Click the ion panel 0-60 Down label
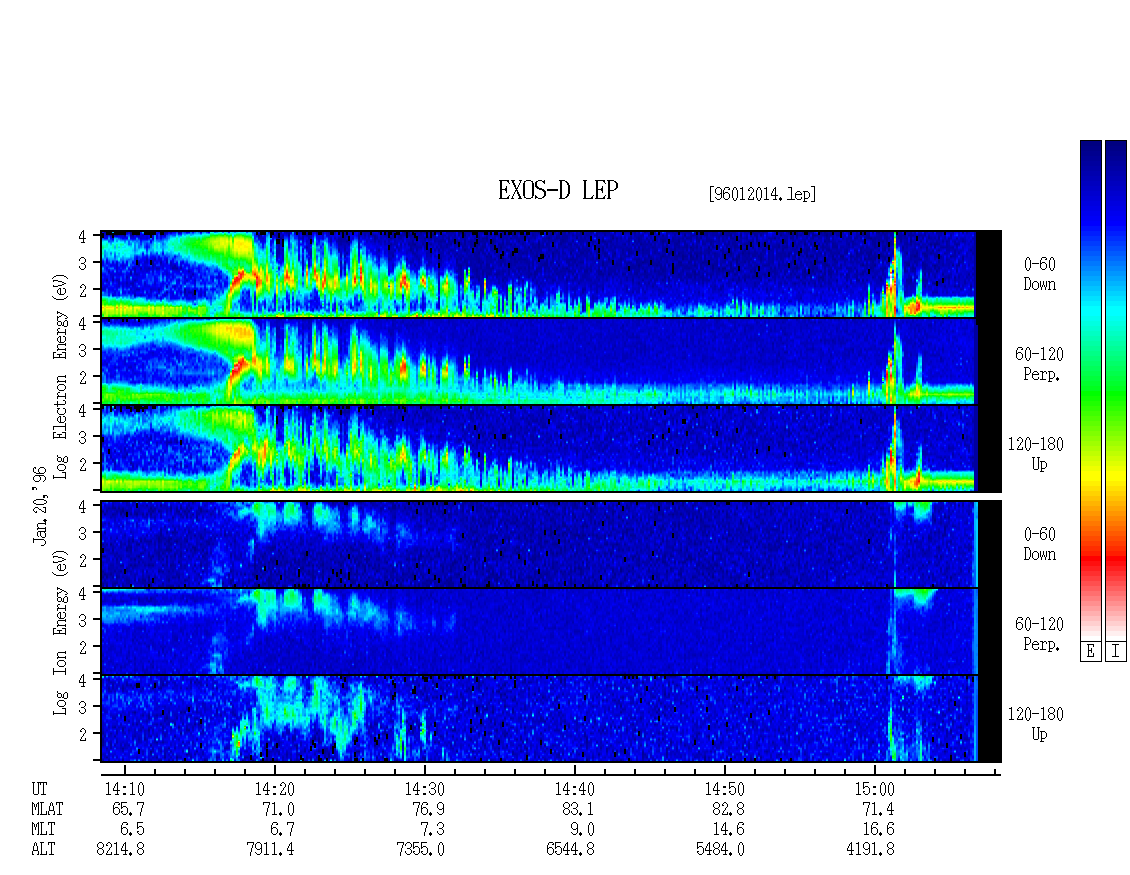 1039,544
